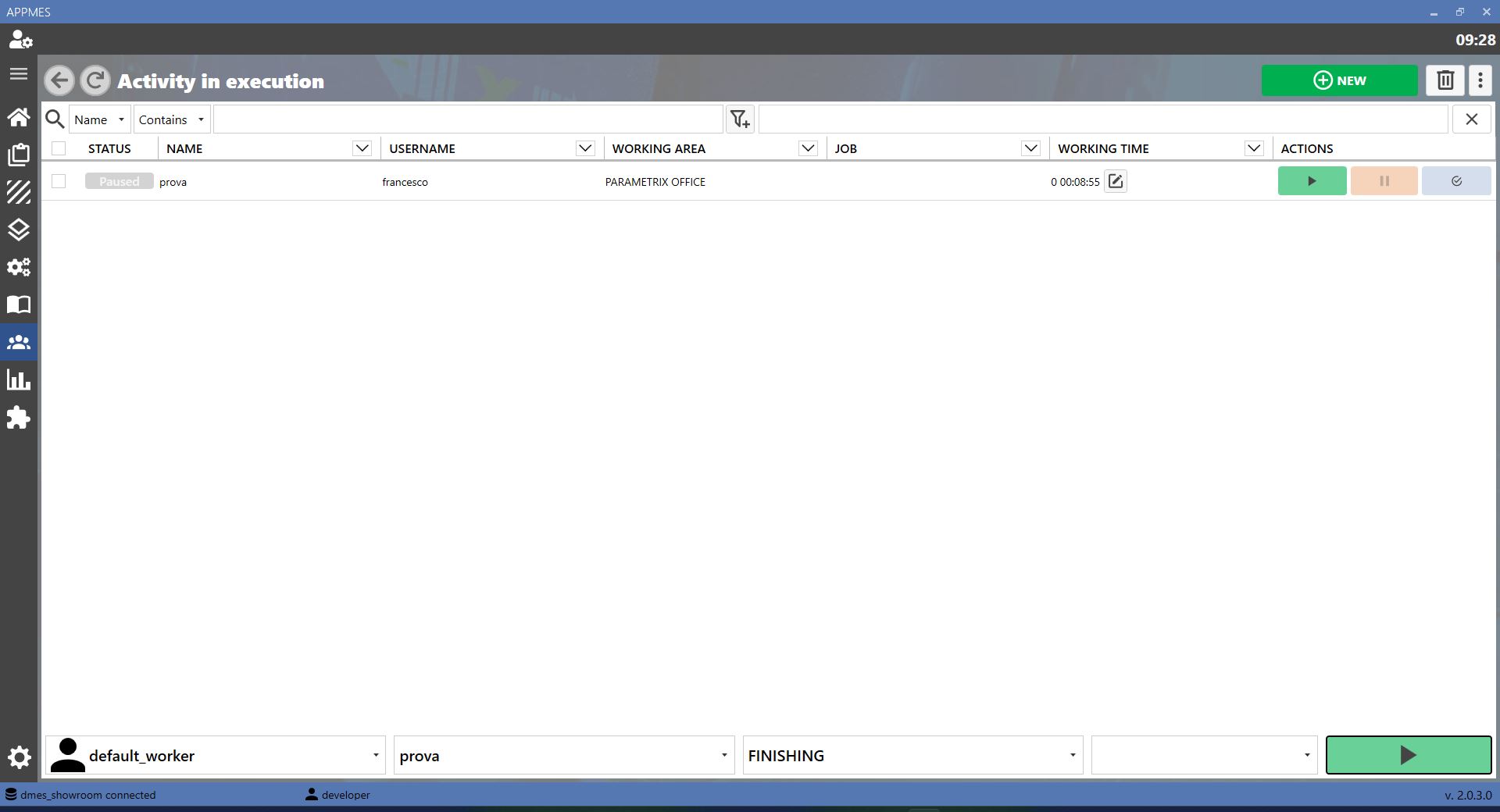Edit working time of prova
Screen dimensions: 1500x812
pyautogui.click(x=1116, y=181)
